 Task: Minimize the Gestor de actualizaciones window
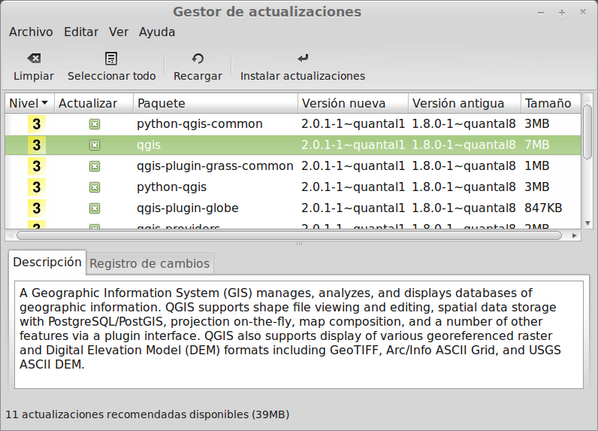coord(541,13)
